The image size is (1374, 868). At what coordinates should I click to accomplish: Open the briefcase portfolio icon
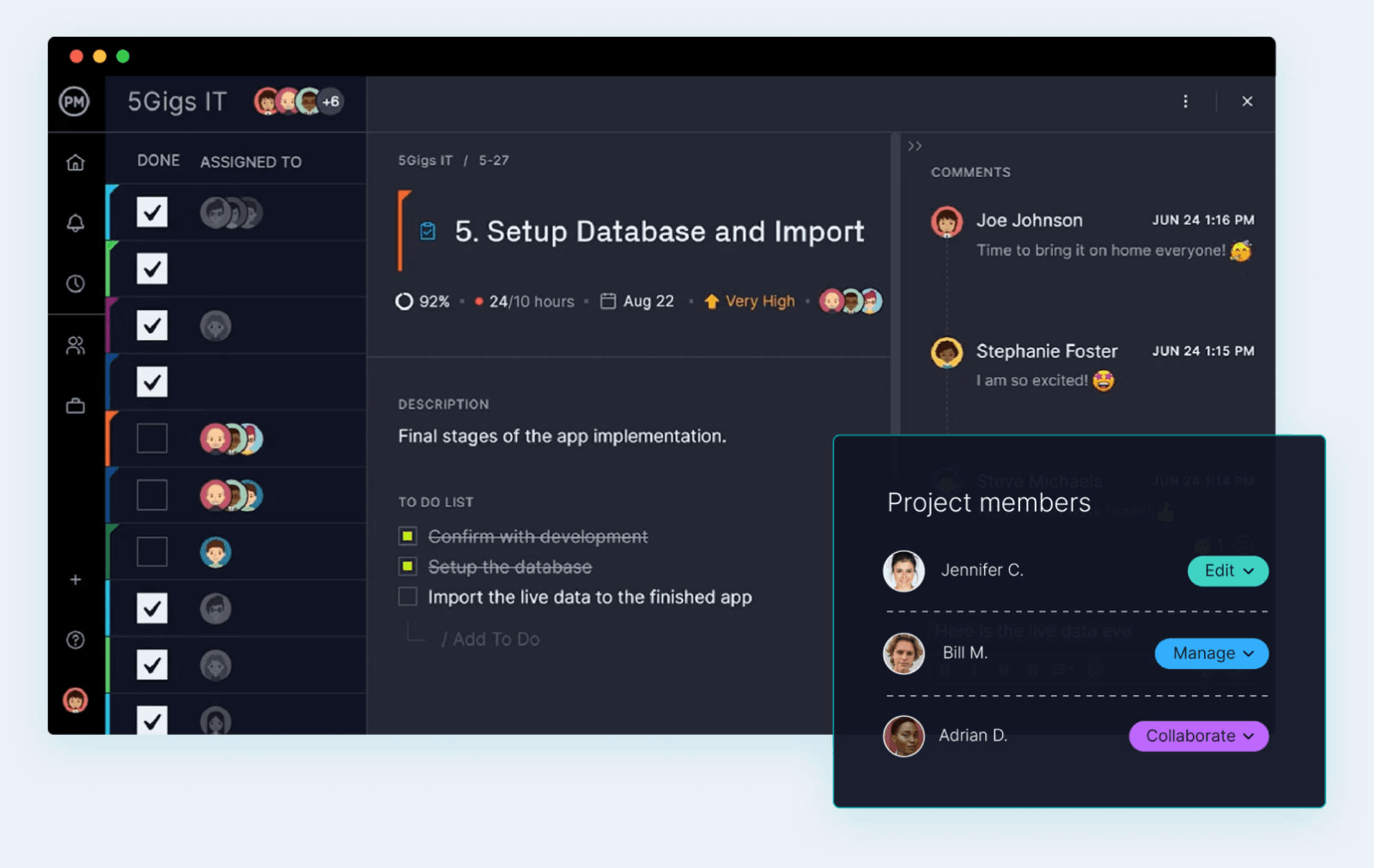click(76, 406)
